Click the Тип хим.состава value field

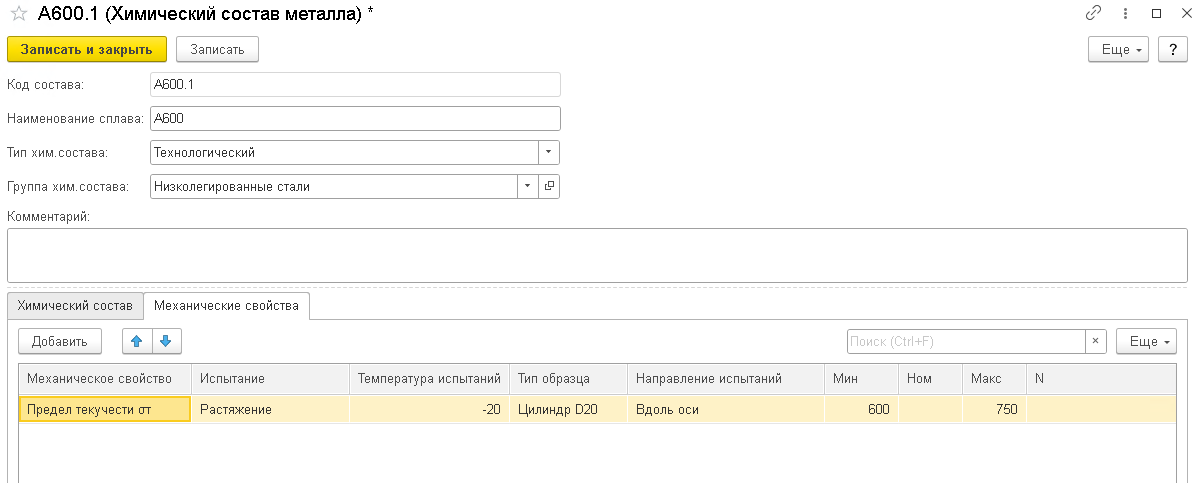point(344,153)
